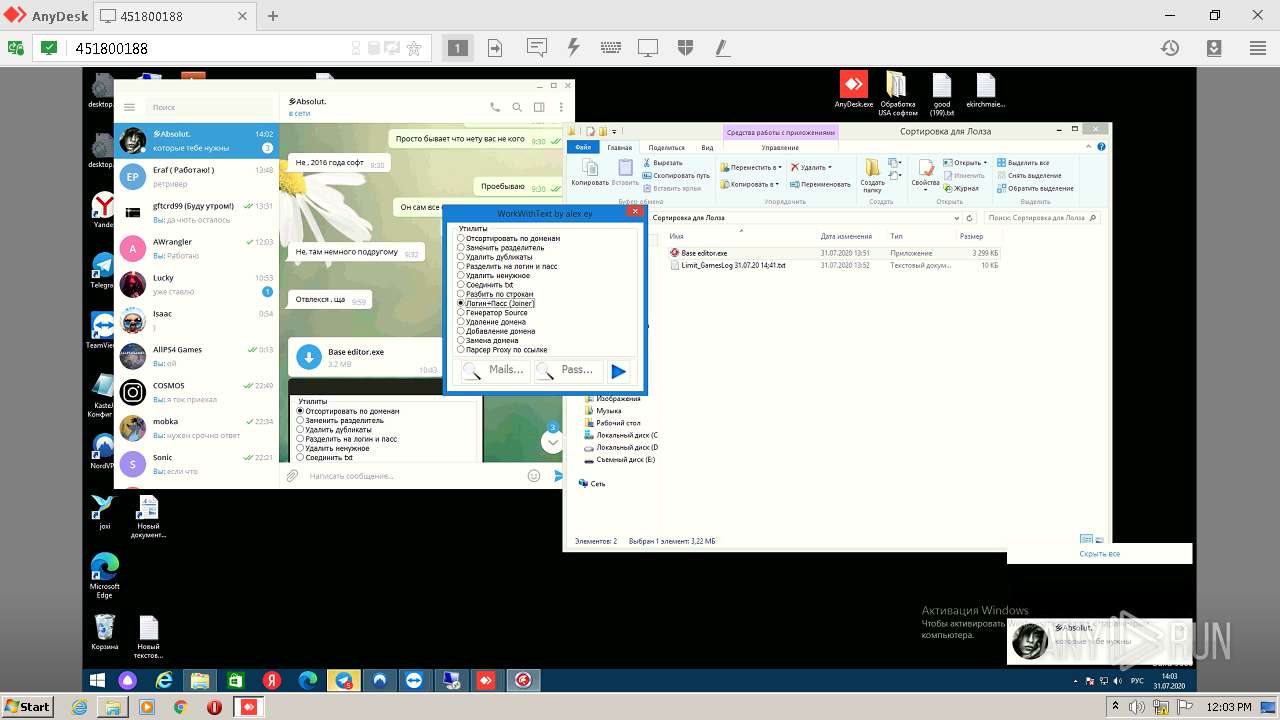Image resolution: width=1280 pixels, height=720 pixels.
Task: Select Удалить ненужное in WorkWithText
Action: [x=494, y=275]
